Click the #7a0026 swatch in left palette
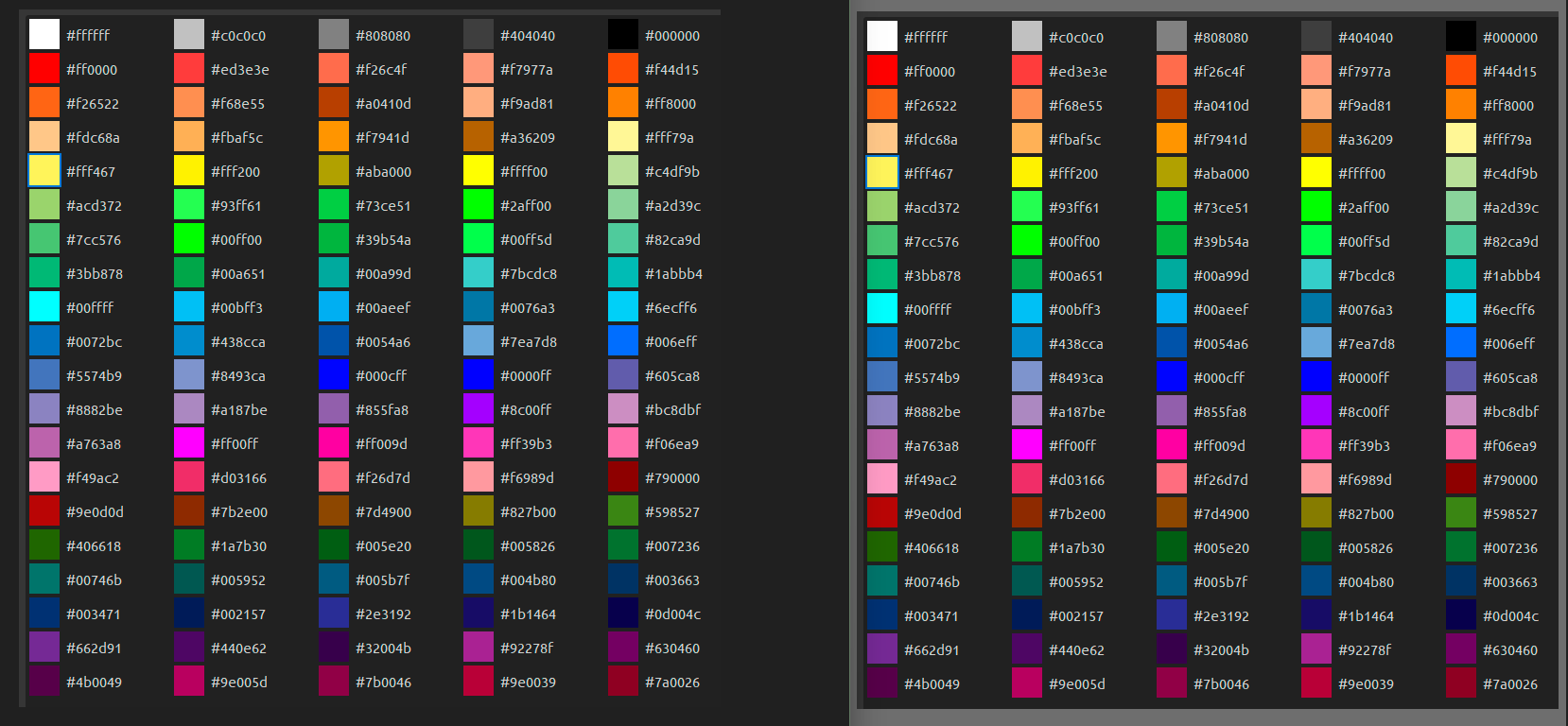1568x726 pixels. click(x=623, y=682)
